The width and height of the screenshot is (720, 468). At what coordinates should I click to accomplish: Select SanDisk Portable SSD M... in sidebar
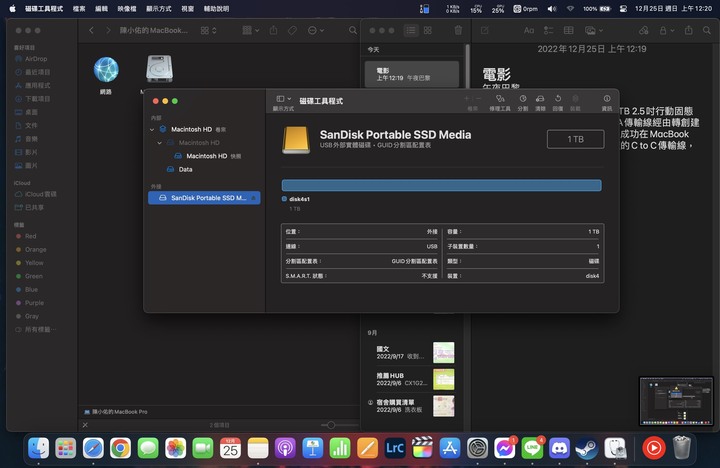(x=204, y=198)
